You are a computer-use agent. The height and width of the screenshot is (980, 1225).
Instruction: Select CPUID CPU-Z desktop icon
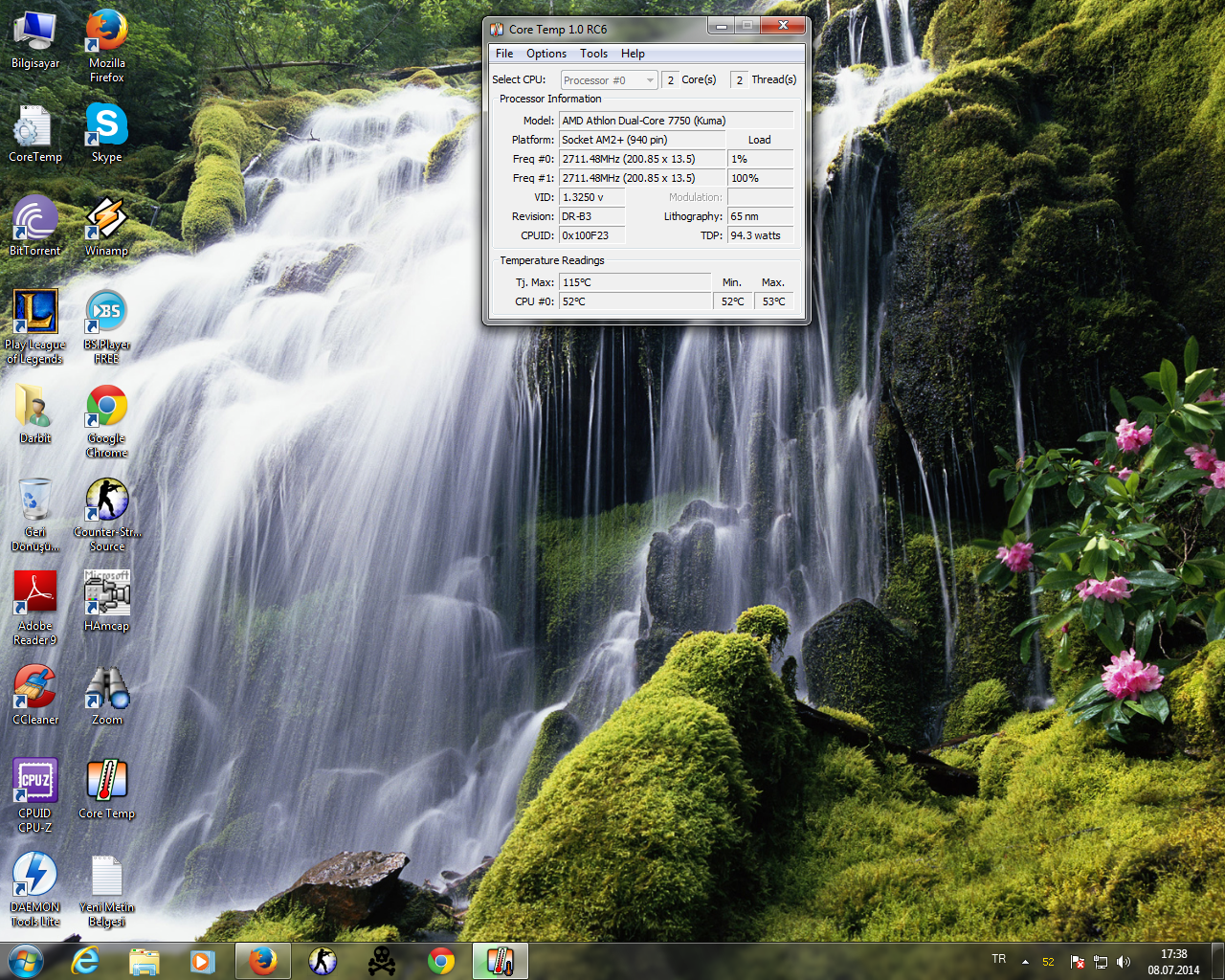coord(35,795)
